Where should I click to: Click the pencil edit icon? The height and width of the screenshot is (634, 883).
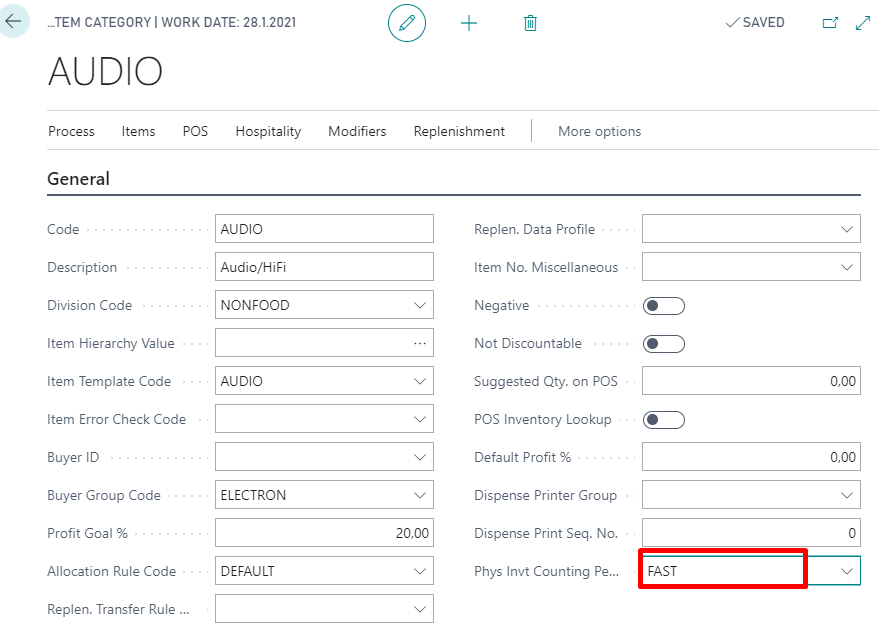407,23
